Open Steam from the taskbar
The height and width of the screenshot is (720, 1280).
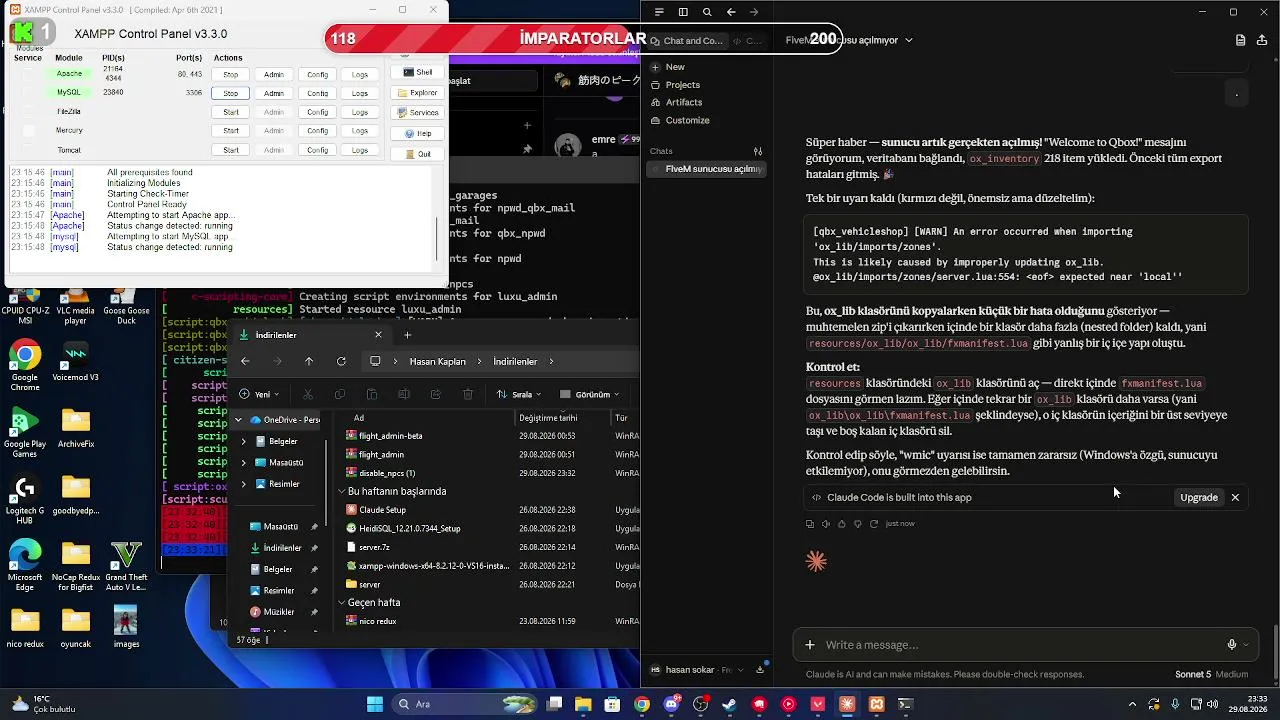pyautogui.click(x=730, y=704)
